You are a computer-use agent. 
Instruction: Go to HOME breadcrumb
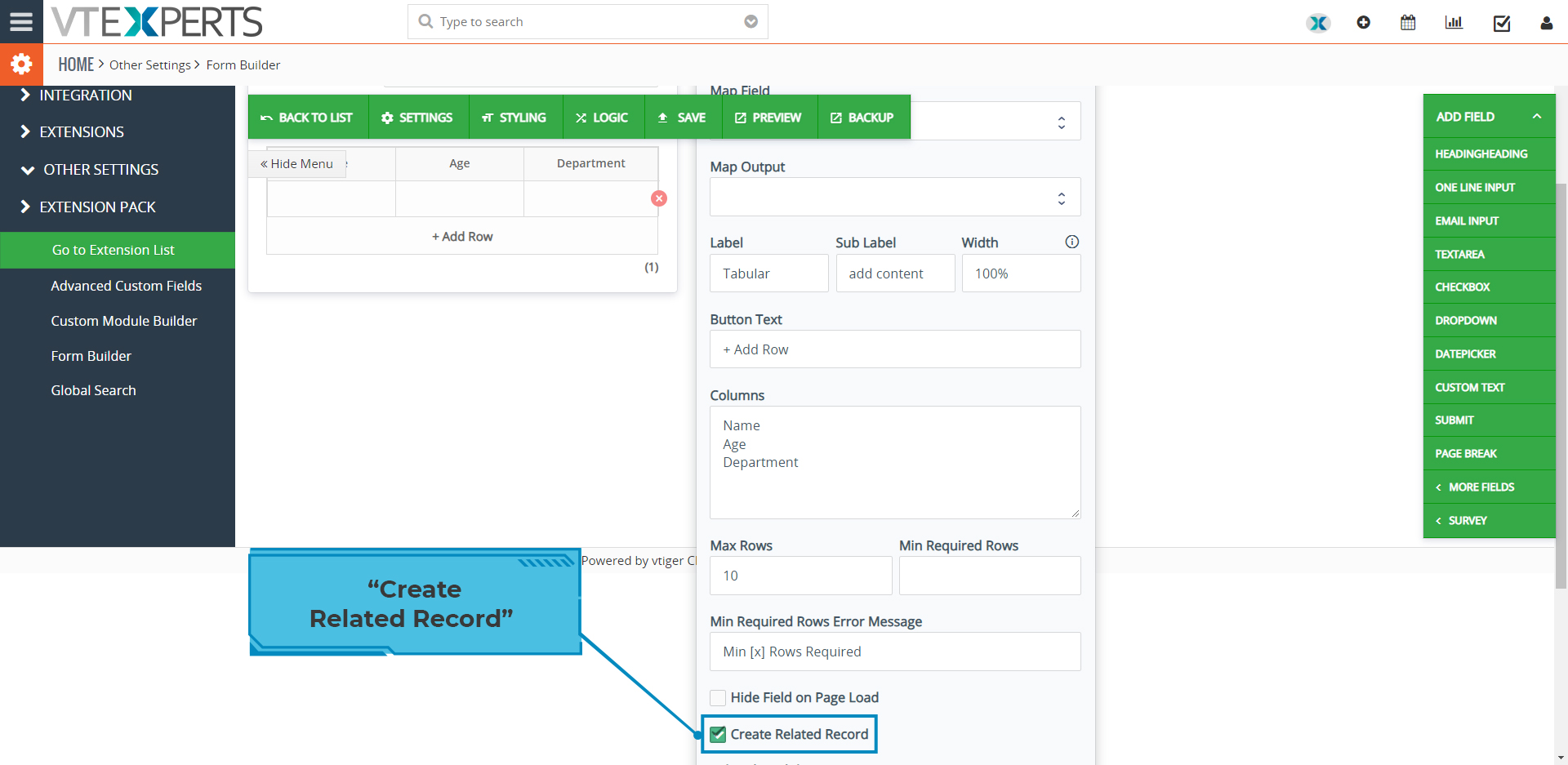[76, 64]
